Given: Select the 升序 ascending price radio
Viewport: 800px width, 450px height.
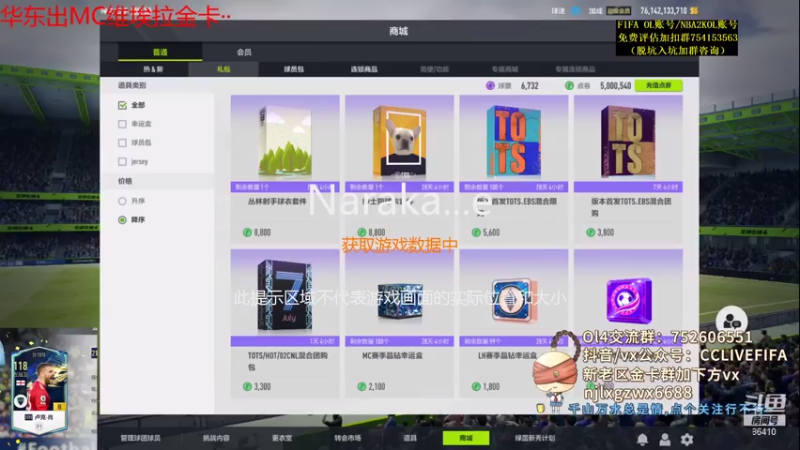Looking at the screenshot, I should [x=122, y=201].
